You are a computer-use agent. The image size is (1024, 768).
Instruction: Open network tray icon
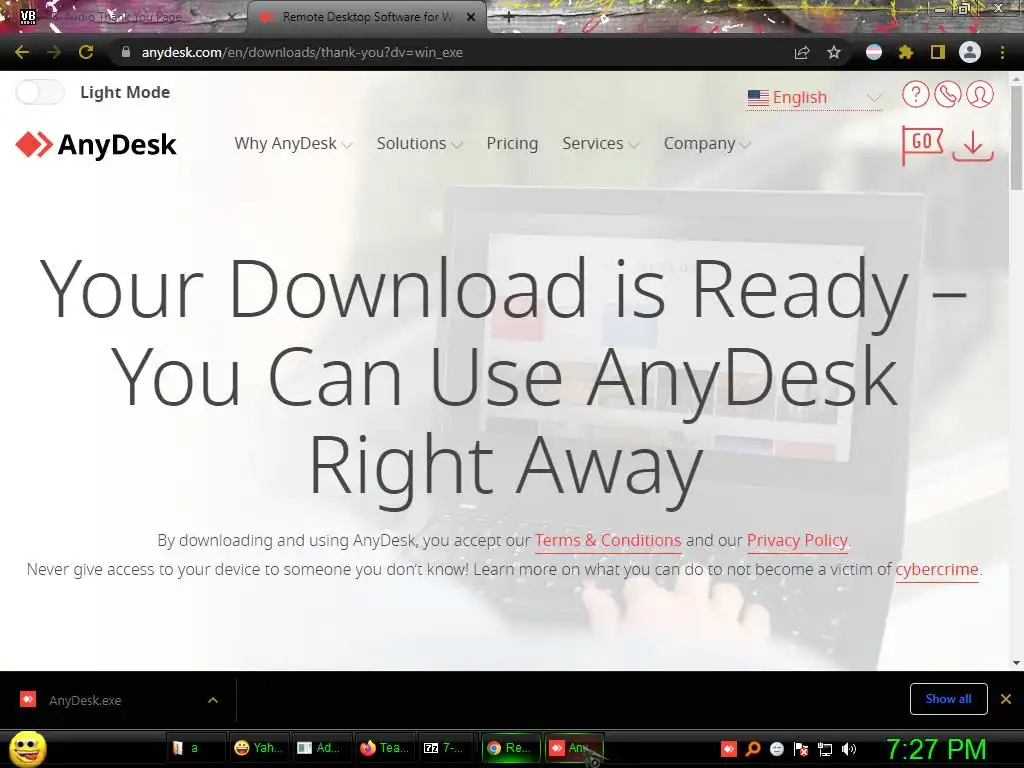(825, 748)
